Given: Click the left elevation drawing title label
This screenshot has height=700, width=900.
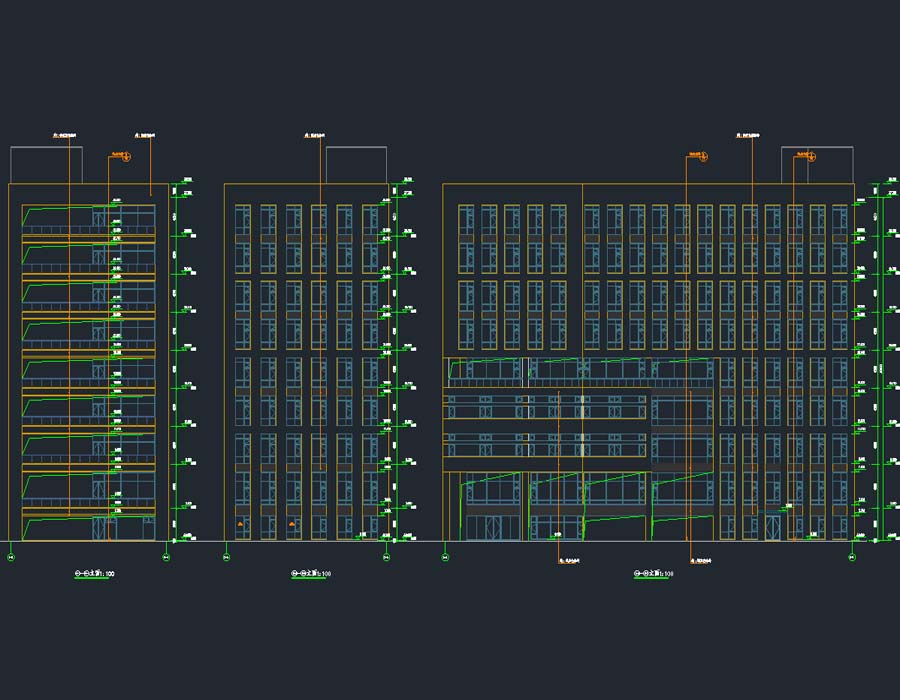Looking at the screenshot, I should (95, 574).
